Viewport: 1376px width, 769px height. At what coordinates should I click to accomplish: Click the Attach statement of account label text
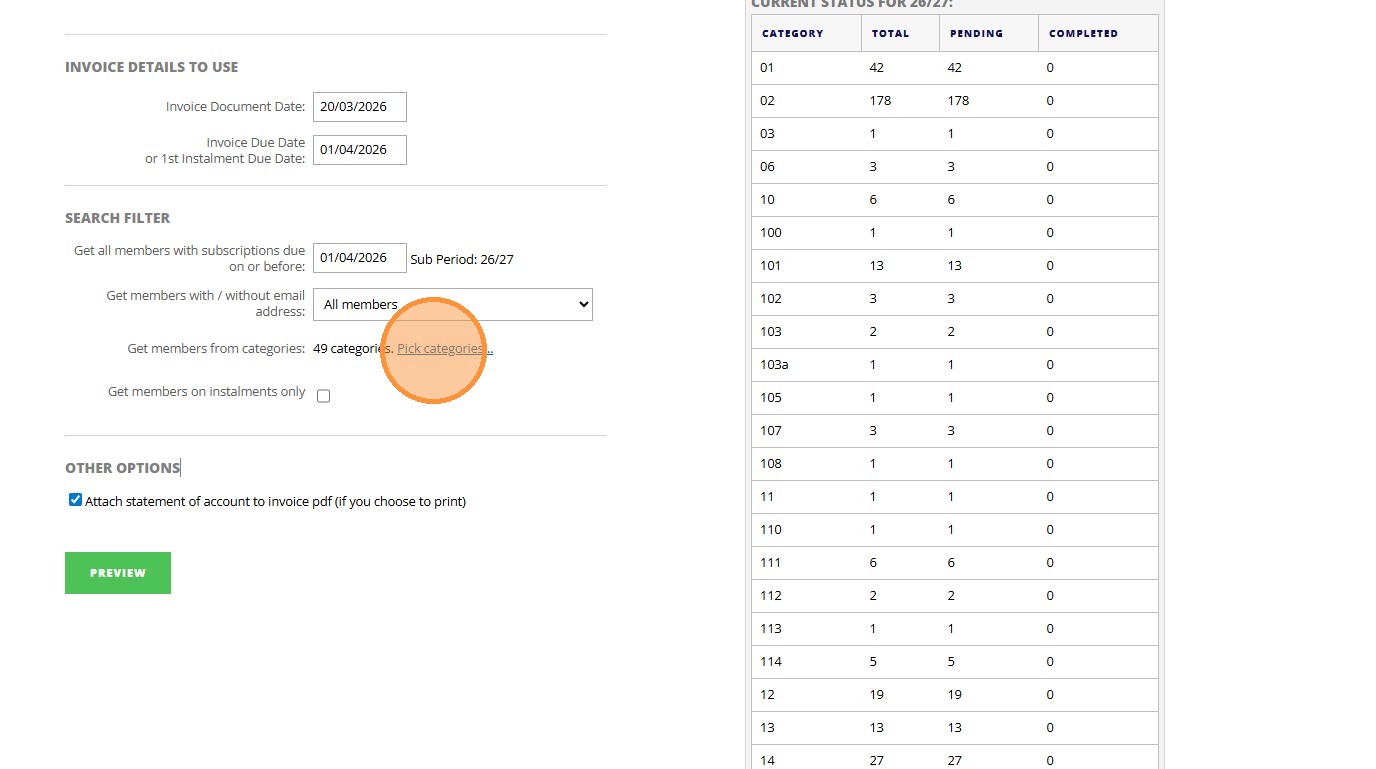point(275,502)
